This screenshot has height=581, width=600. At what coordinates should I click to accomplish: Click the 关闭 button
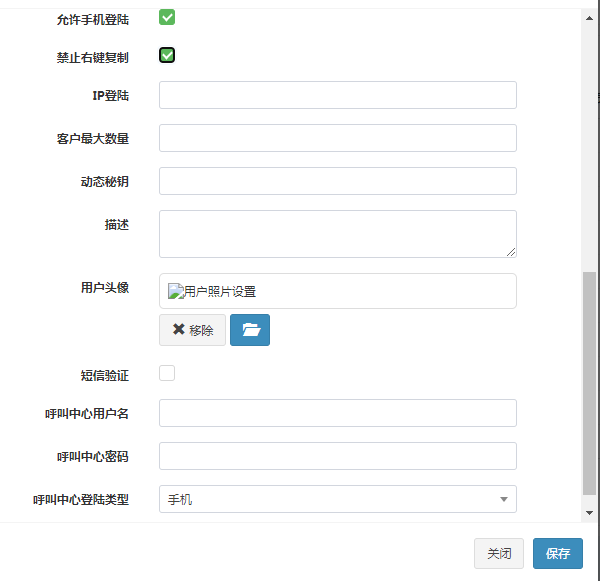tap(499, 553)
